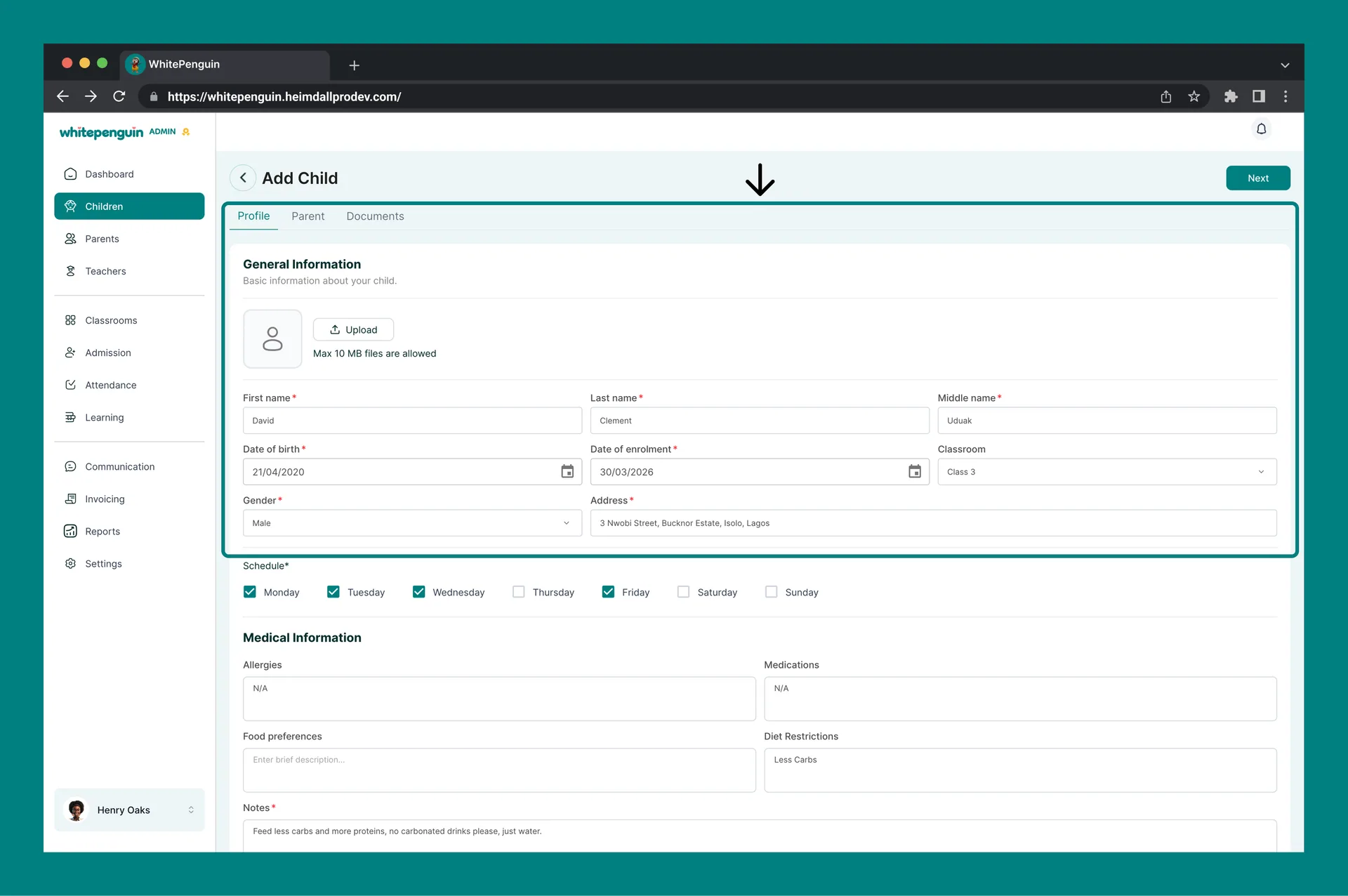Open the browser three-dot menu
Viewport: 1348px width, 896px height.
click(x=1286, y=96)
